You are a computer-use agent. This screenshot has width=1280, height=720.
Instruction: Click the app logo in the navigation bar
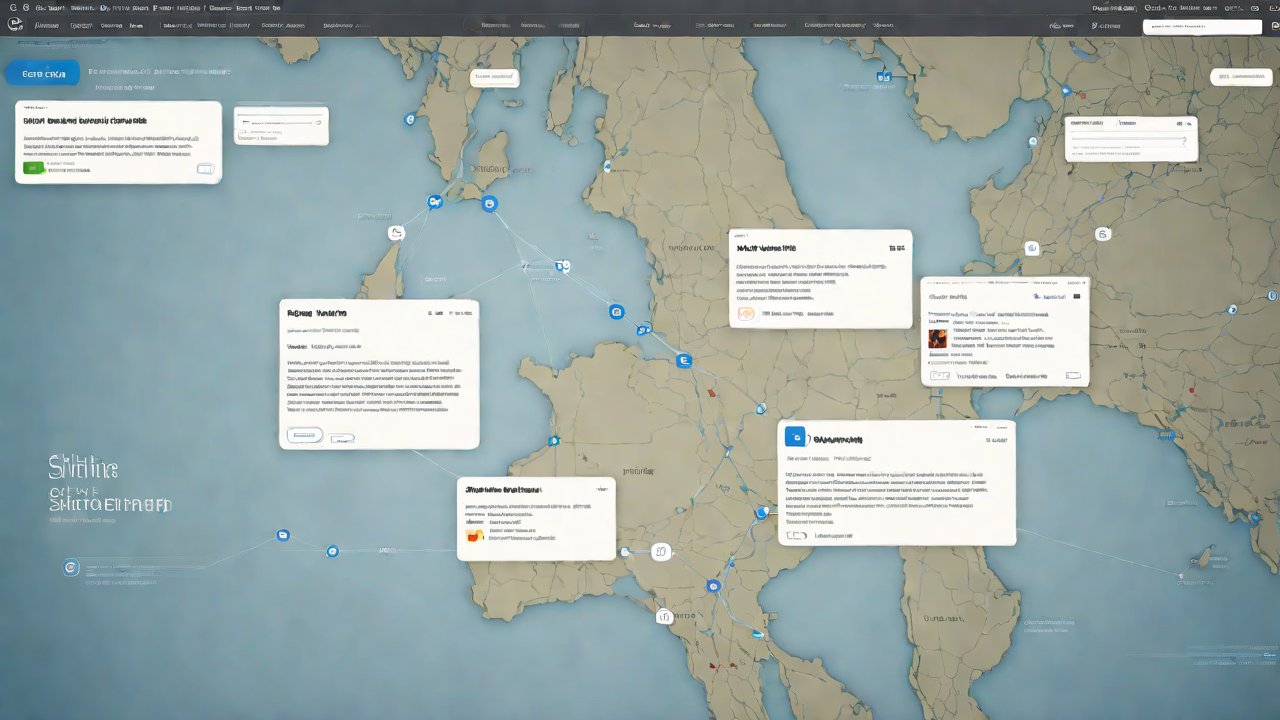click(14, 24)
